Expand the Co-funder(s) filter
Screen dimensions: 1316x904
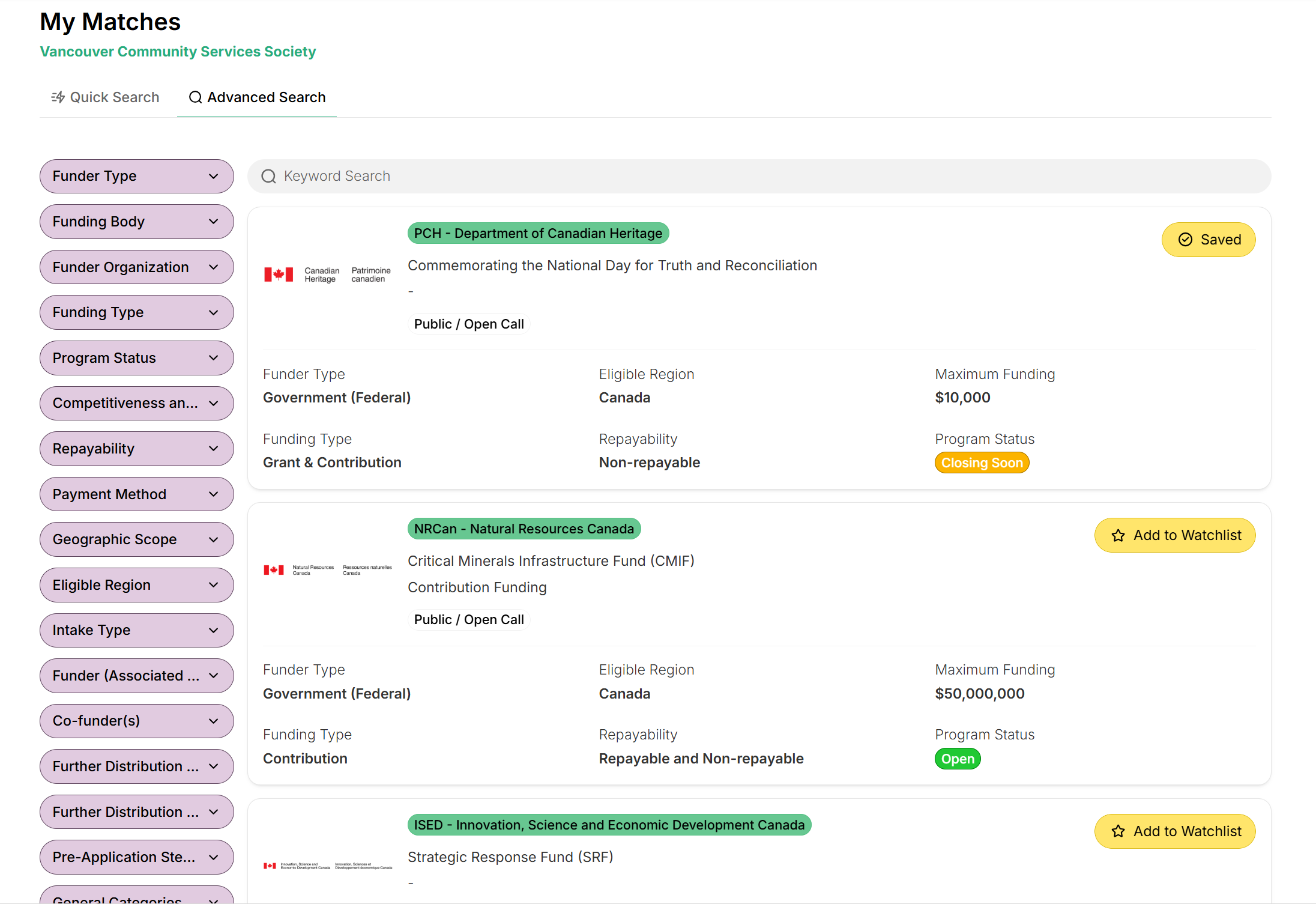tap(137, 721)
